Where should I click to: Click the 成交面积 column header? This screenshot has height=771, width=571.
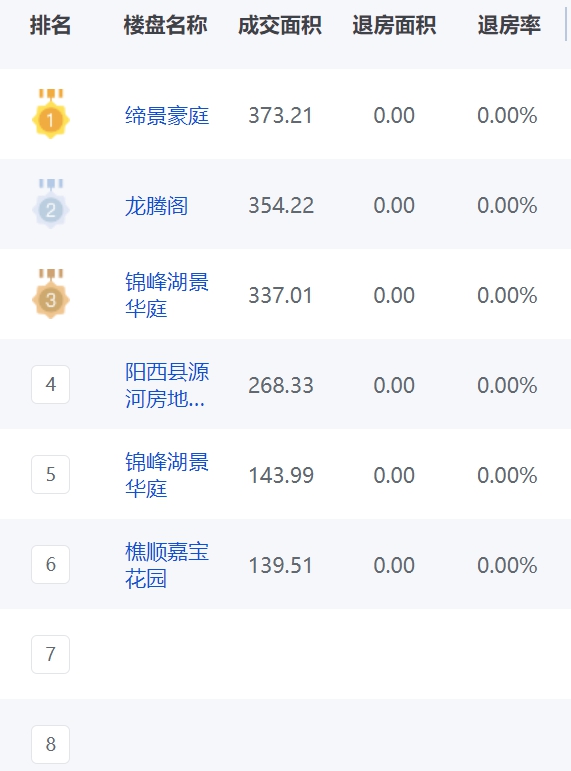(280, 25)
